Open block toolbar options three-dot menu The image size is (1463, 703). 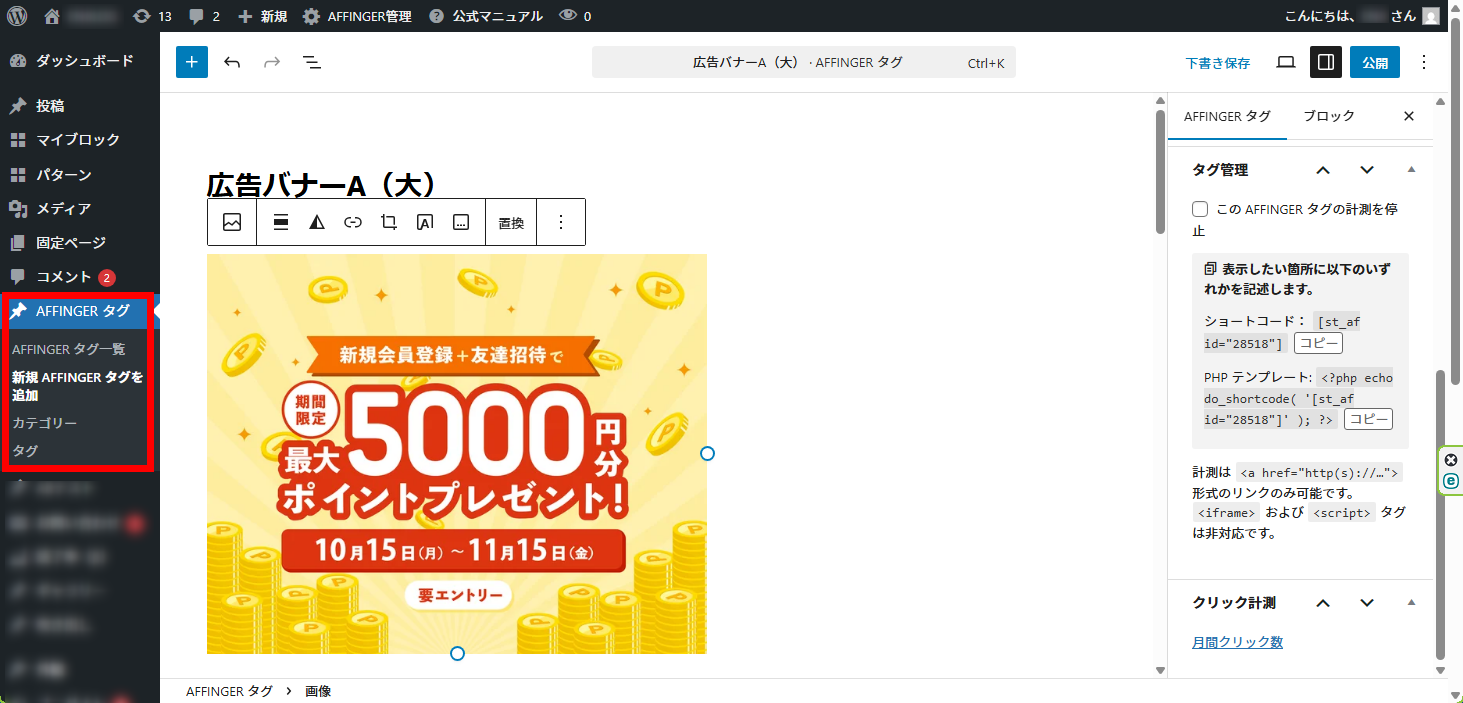click(x=561, y=222)
